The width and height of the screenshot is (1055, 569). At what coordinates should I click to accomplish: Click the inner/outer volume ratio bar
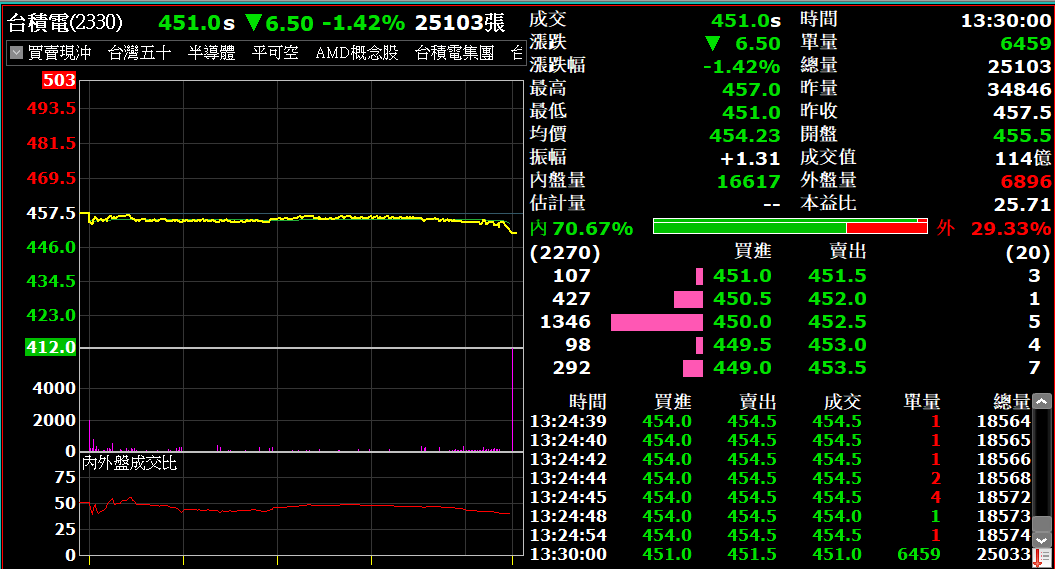790,227
